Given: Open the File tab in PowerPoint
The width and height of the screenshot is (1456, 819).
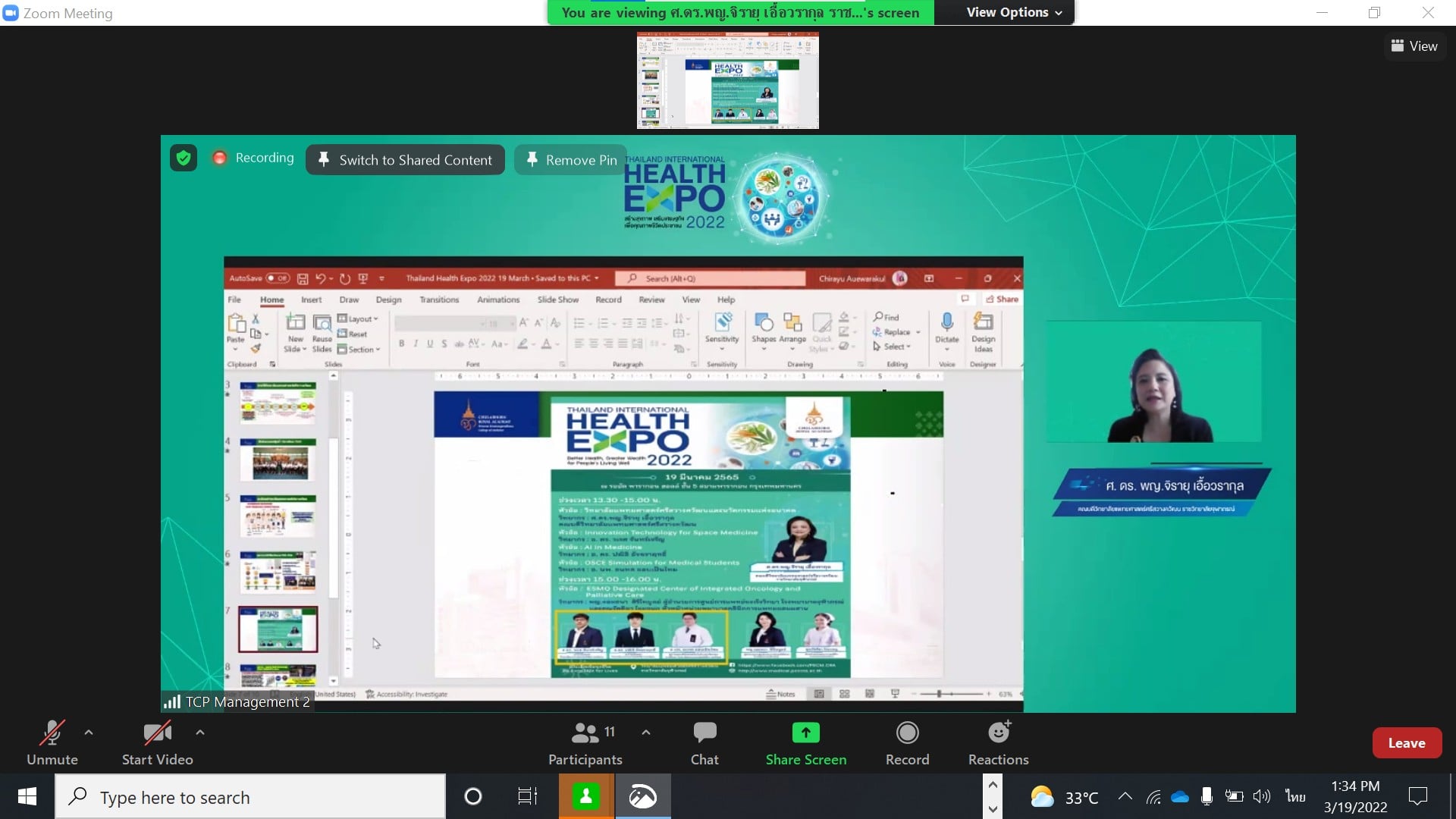Looking at the screenshot, I should coord(234,300).
